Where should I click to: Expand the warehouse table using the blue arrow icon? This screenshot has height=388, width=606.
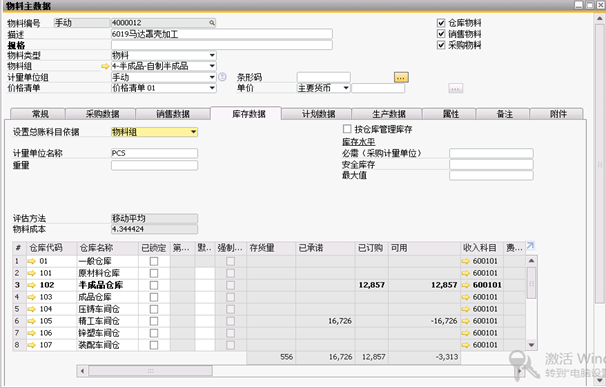point(530,246)
